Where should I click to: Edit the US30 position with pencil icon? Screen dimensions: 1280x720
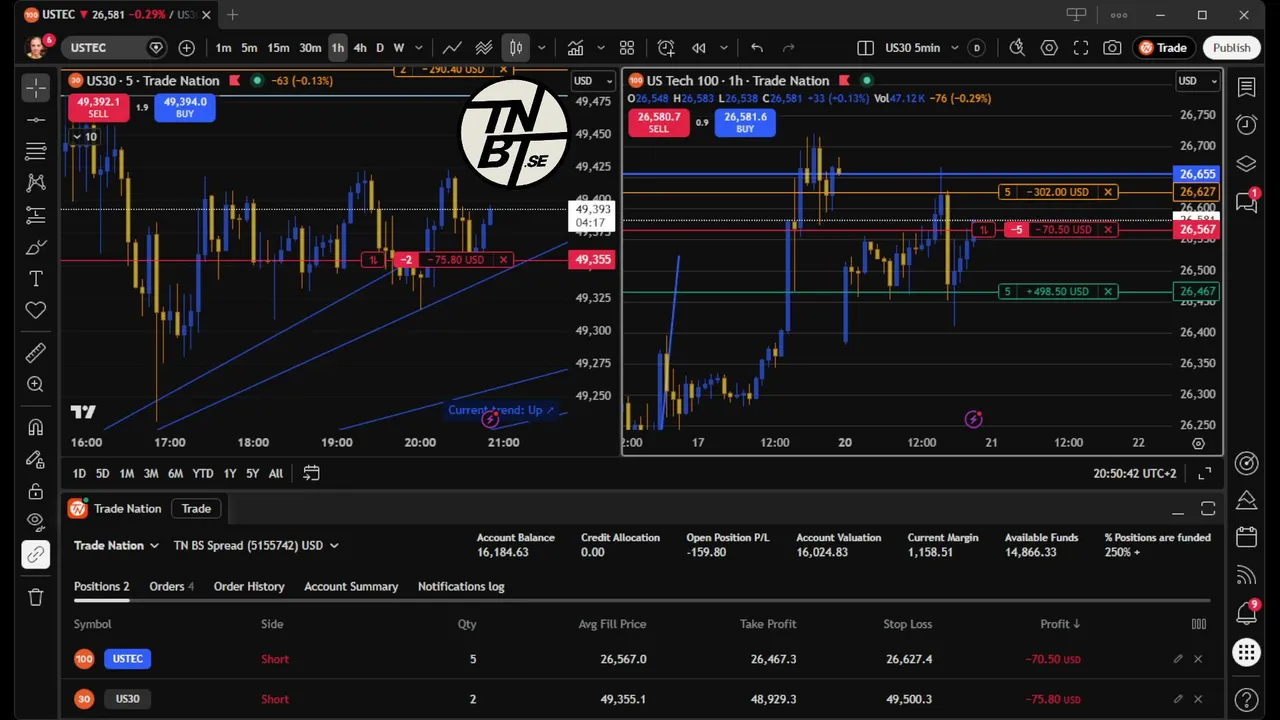[1178, 699]
